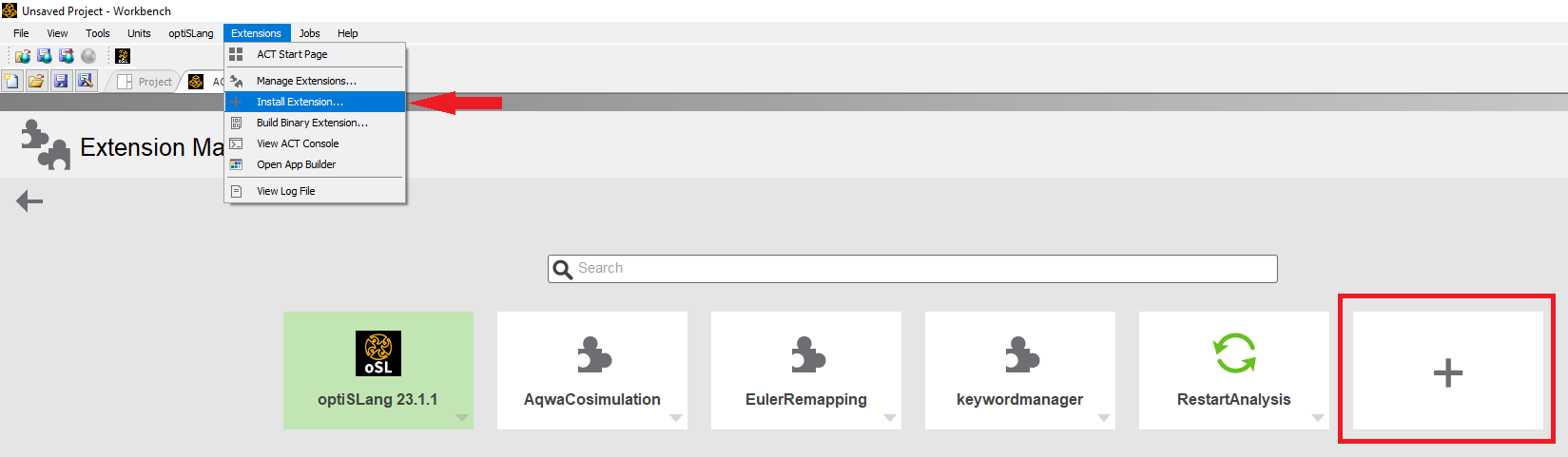Open the Jobs menu

[309, 33]
